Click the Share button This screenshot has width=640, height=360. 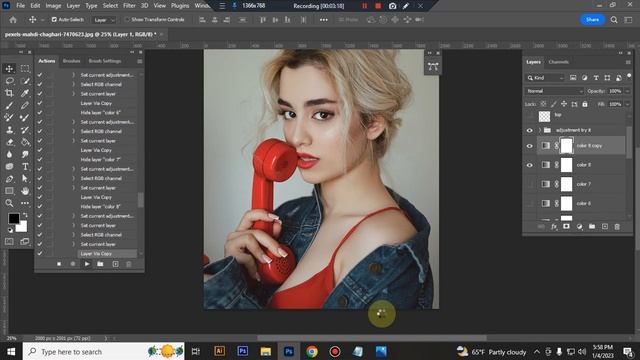click(592, 20)
